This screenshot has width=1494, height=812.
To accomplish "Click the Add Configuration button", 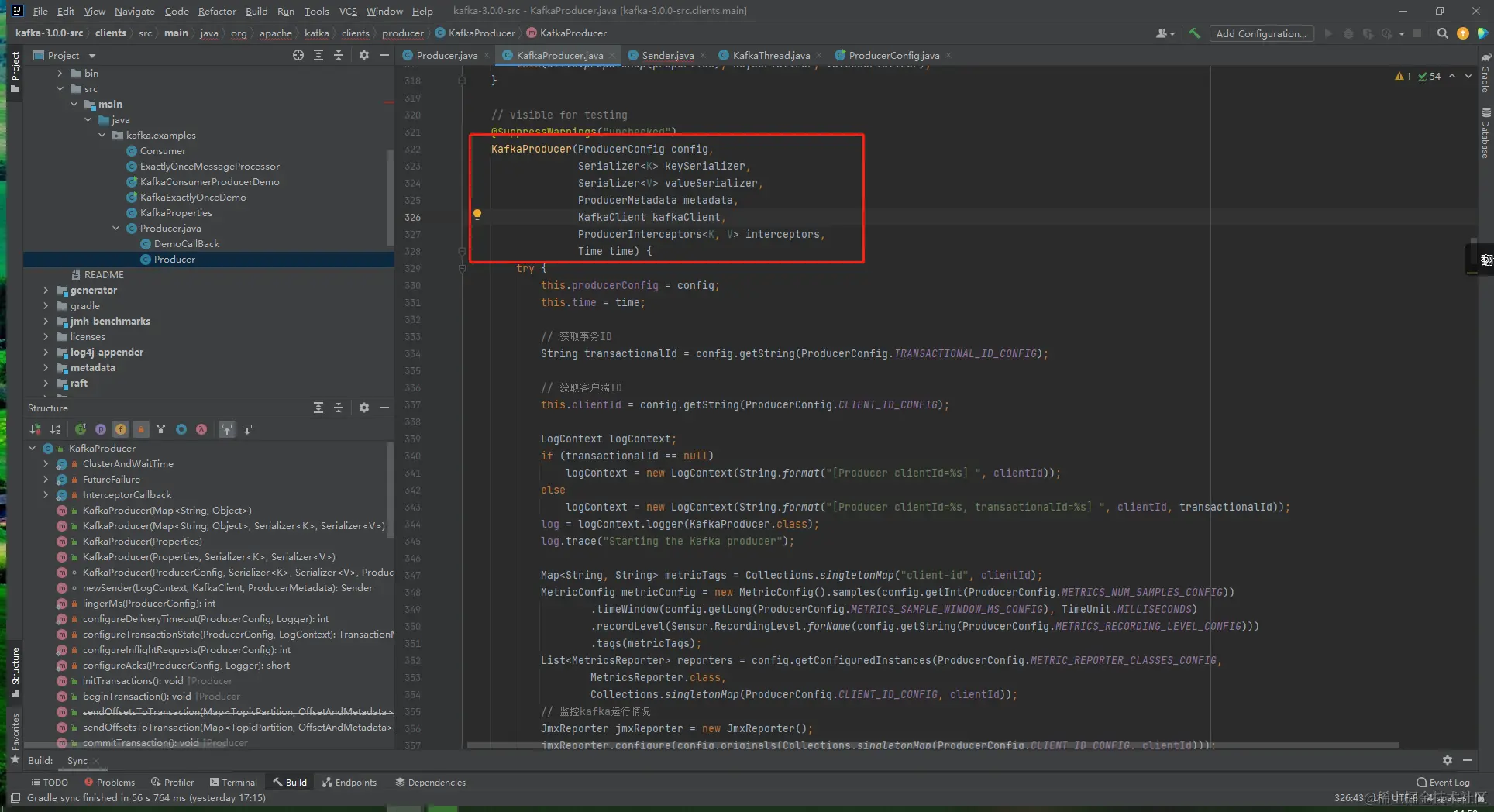I will click(1261, 33).
